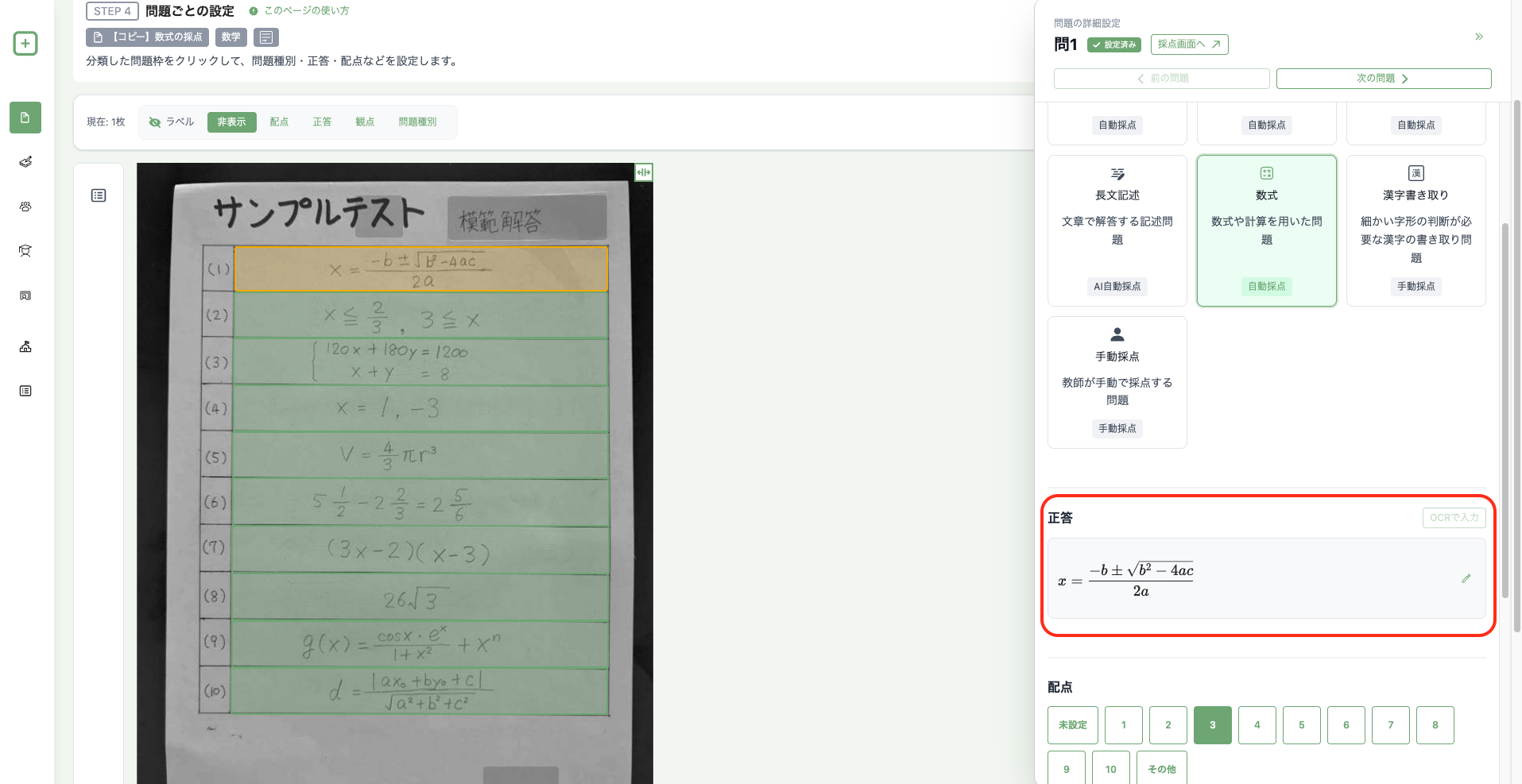The image size is (1522, 784).
Task: Click the 【コピー】数式の採点 test name tag
Action: (x=148, y=37)
